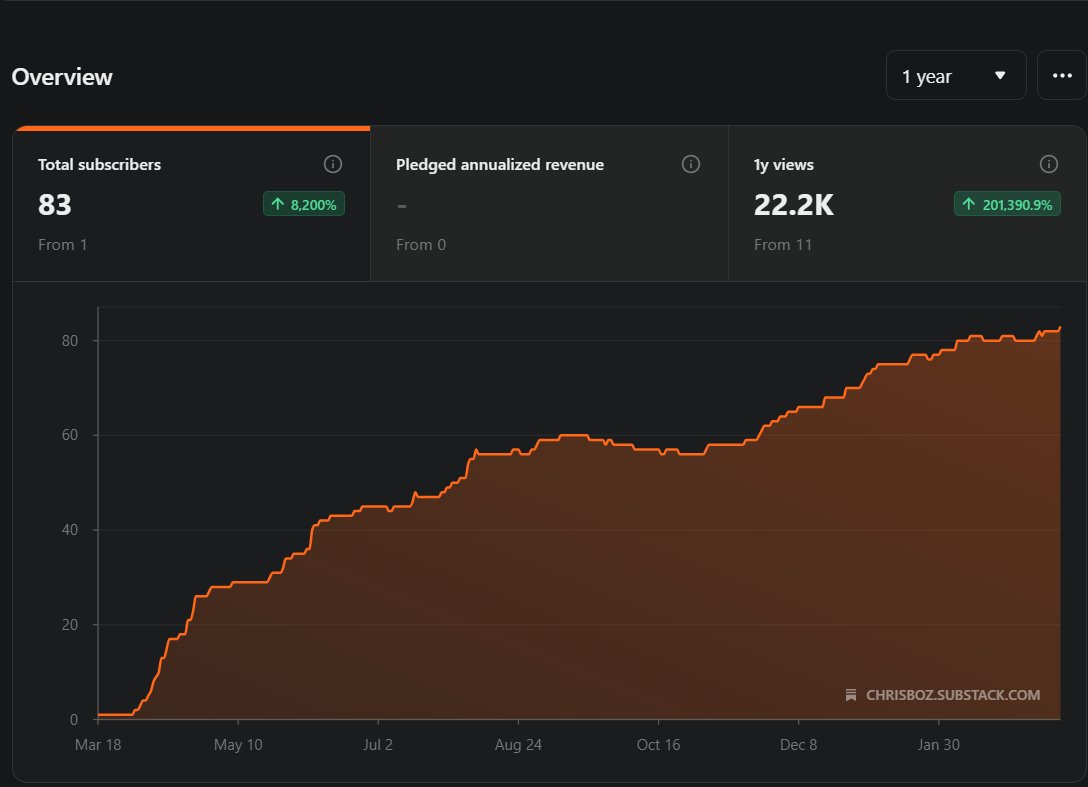Click the 'From 1' subscribers baseline text
Viewport: 1088px width, 787px height.
[x=62, y=244]
